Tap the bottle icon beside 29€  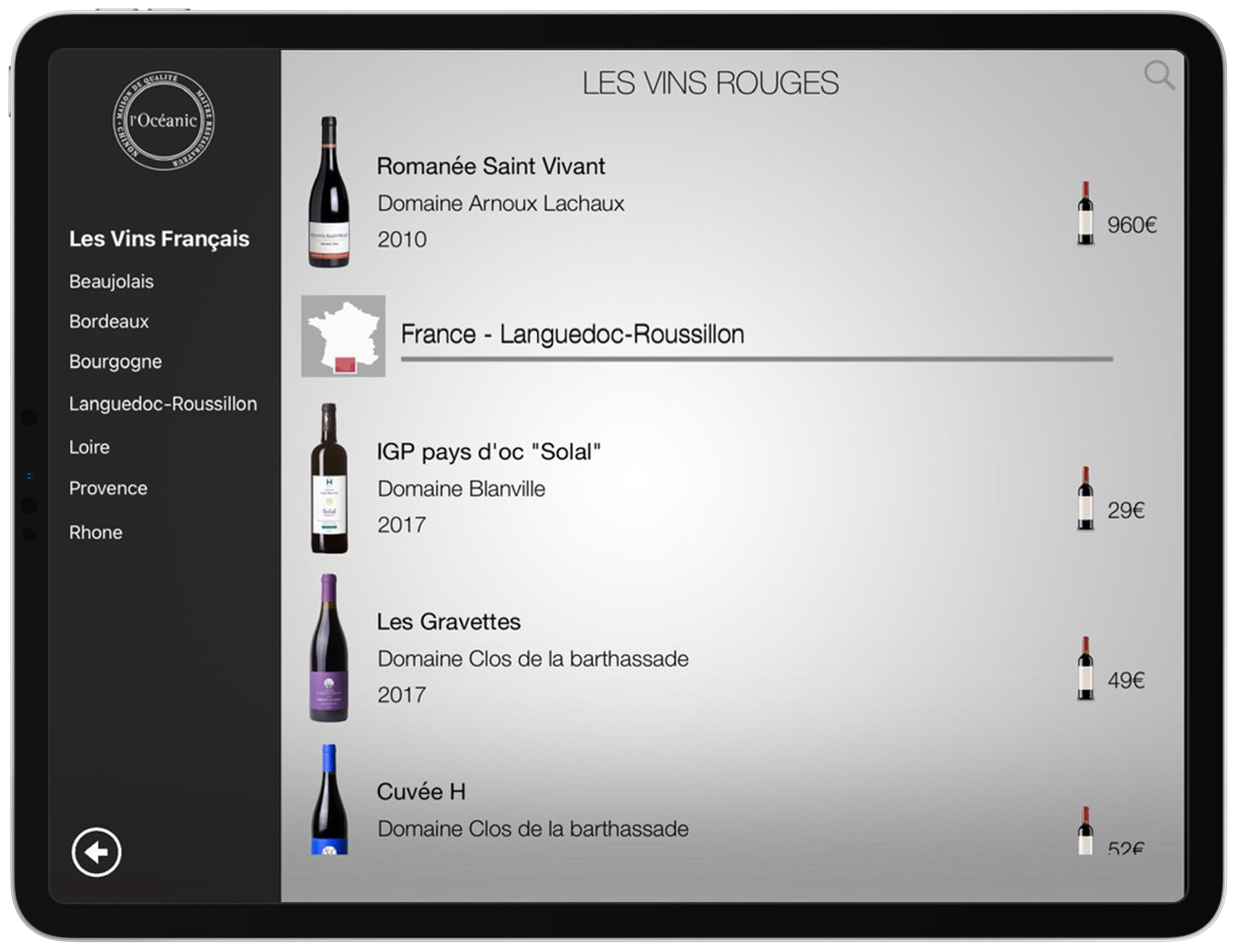click(1085, 498)
